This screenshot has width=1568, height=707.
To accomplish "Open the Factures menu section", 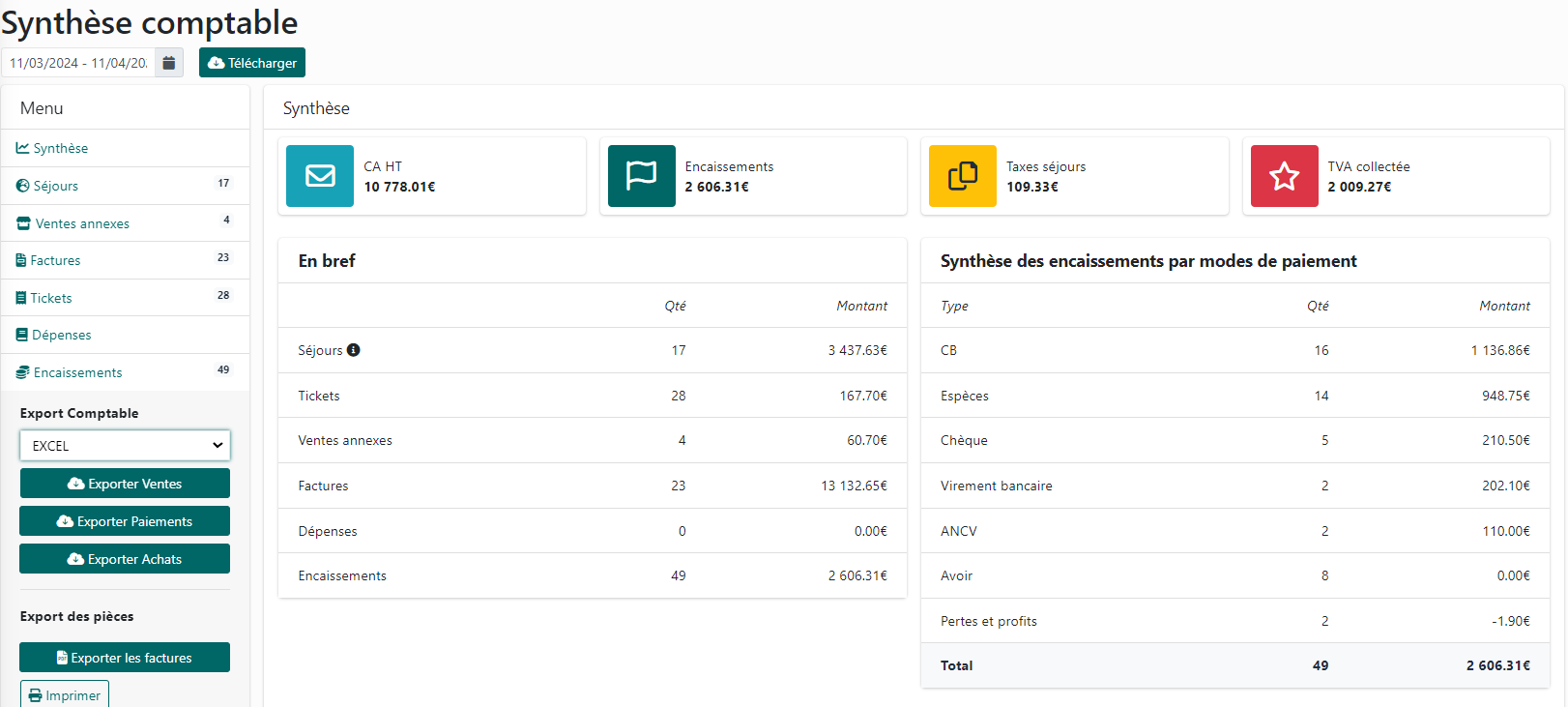I will point(55,260).
